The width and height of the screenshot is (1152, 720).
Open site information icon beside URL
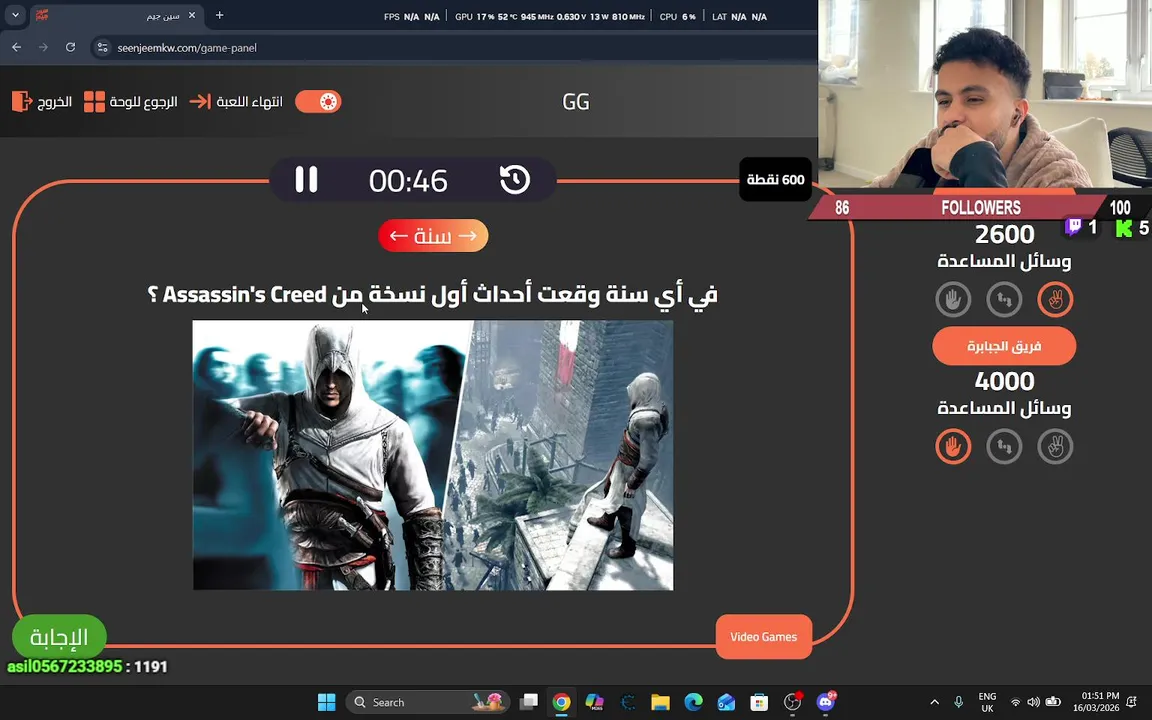click(103, 48)
